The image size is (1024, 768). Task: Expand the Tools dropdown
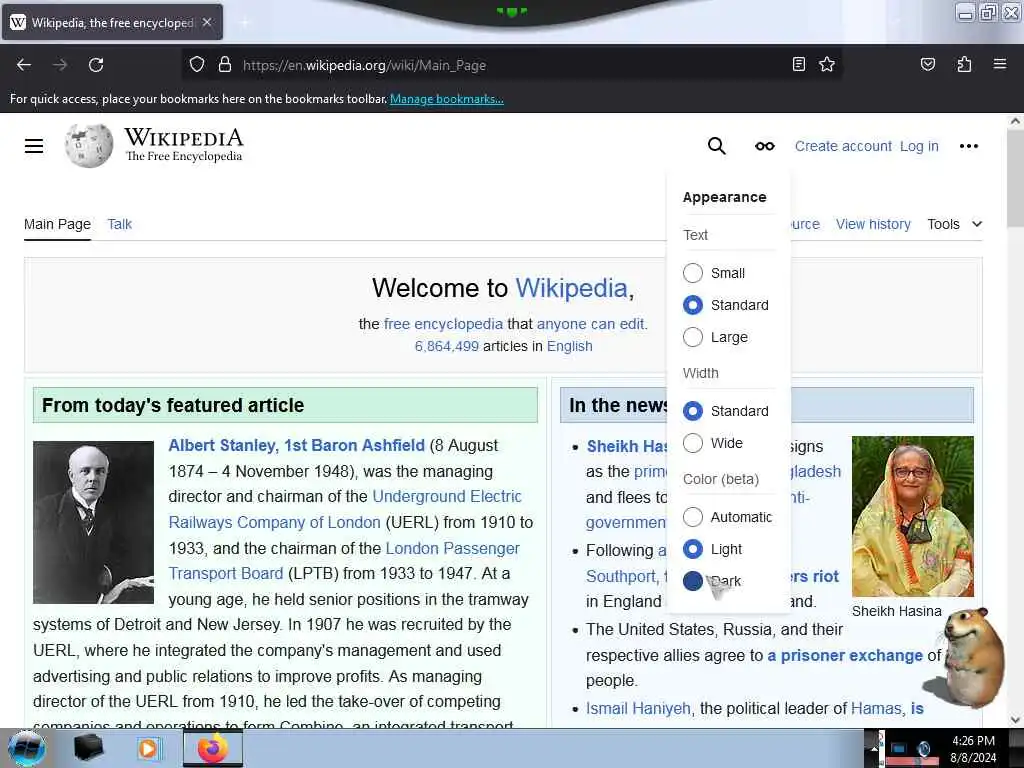(954, 224)
